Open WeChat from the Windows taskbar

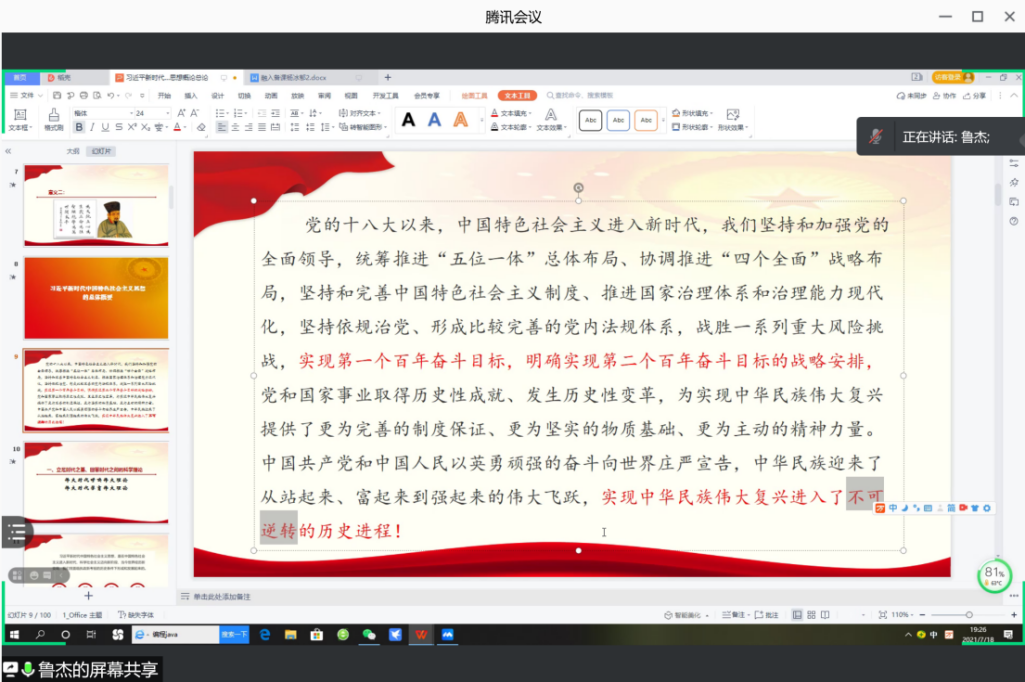(x=369, y=635)
